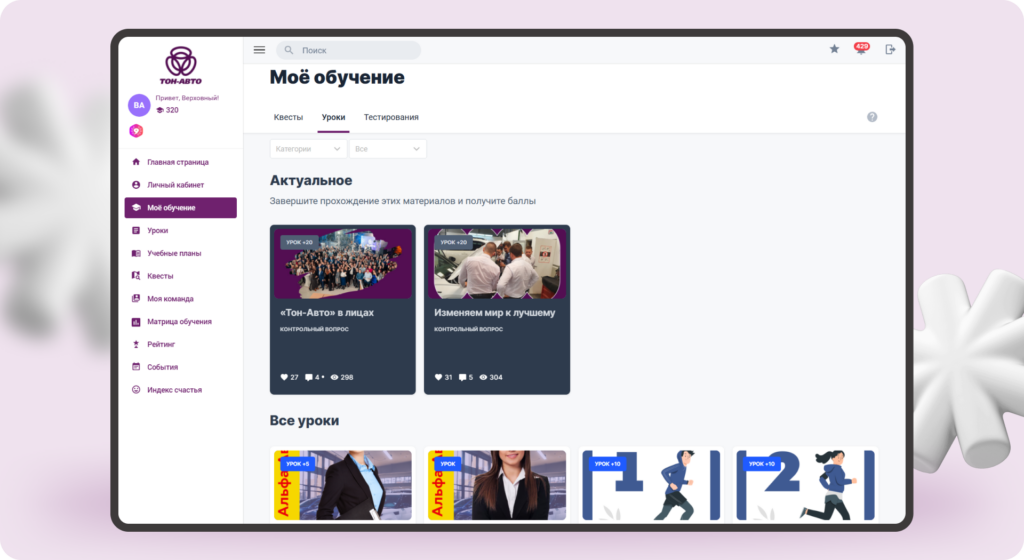The width and height of the screenshot is (1024, 560).
Task: Go to Матрица обучения in sidebar
Action: tap(179, 322)
